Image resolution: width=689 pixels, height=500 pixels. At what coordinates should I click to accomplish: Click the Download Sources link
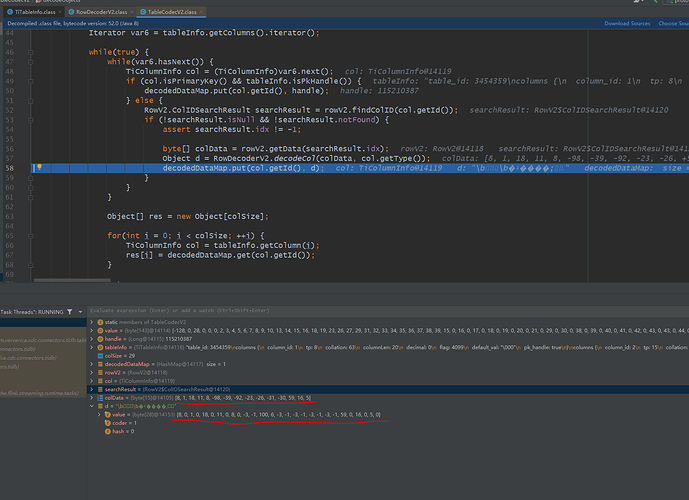click(x=628, y=23)
